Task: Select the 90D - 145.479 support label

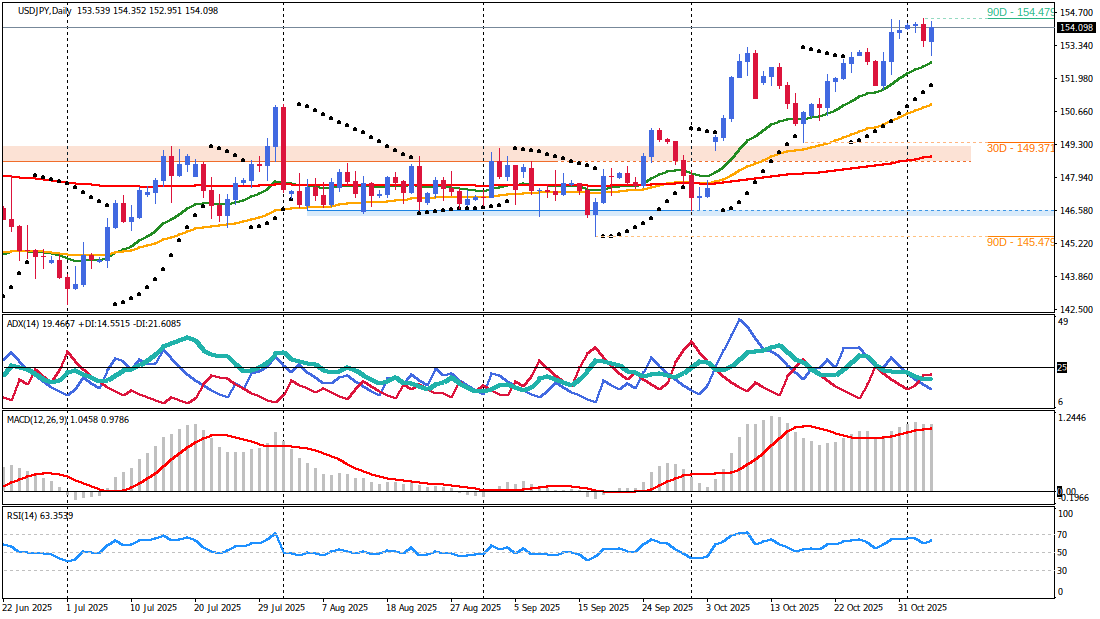Action: 1021,242
